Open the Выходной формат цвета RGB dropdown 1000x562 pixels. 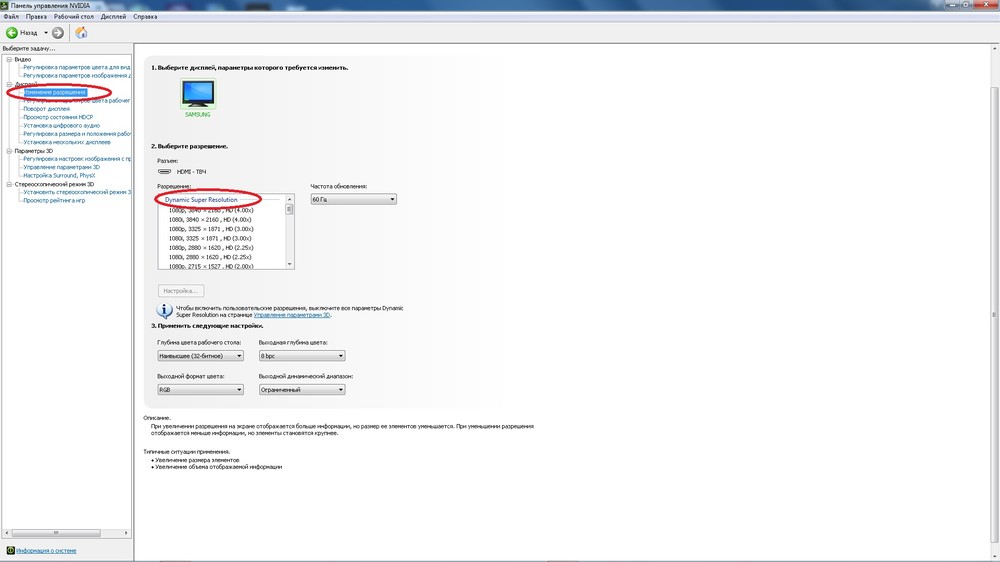[200, 390]
